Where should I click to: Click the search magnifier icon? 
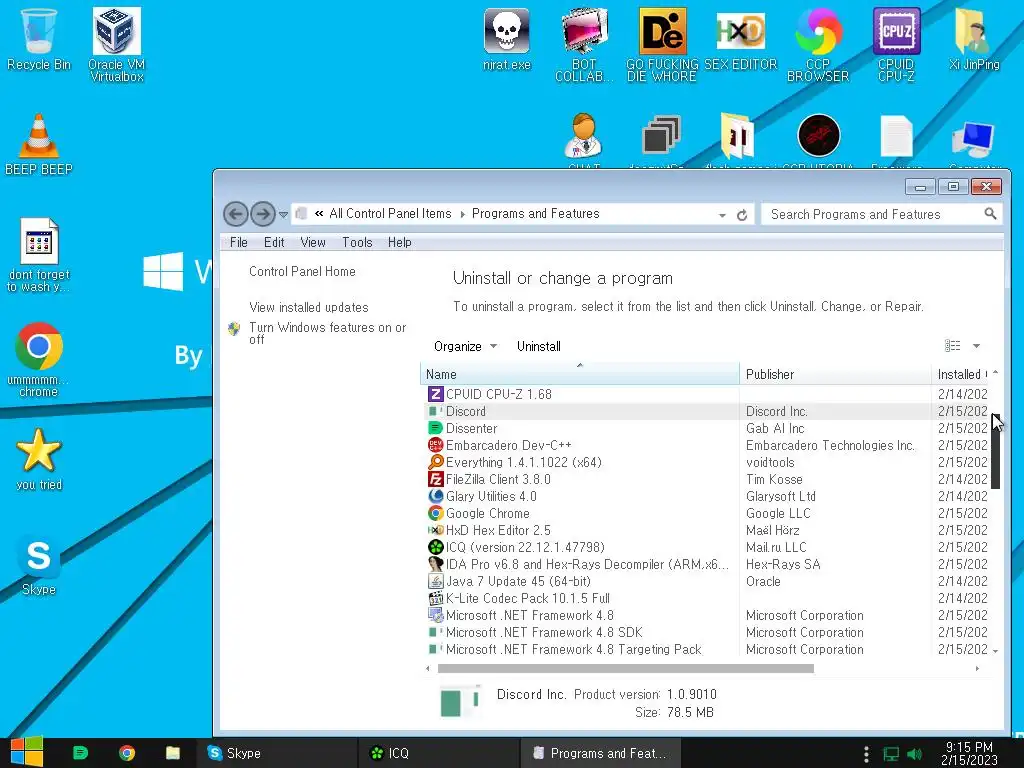(x=990, y=214)
